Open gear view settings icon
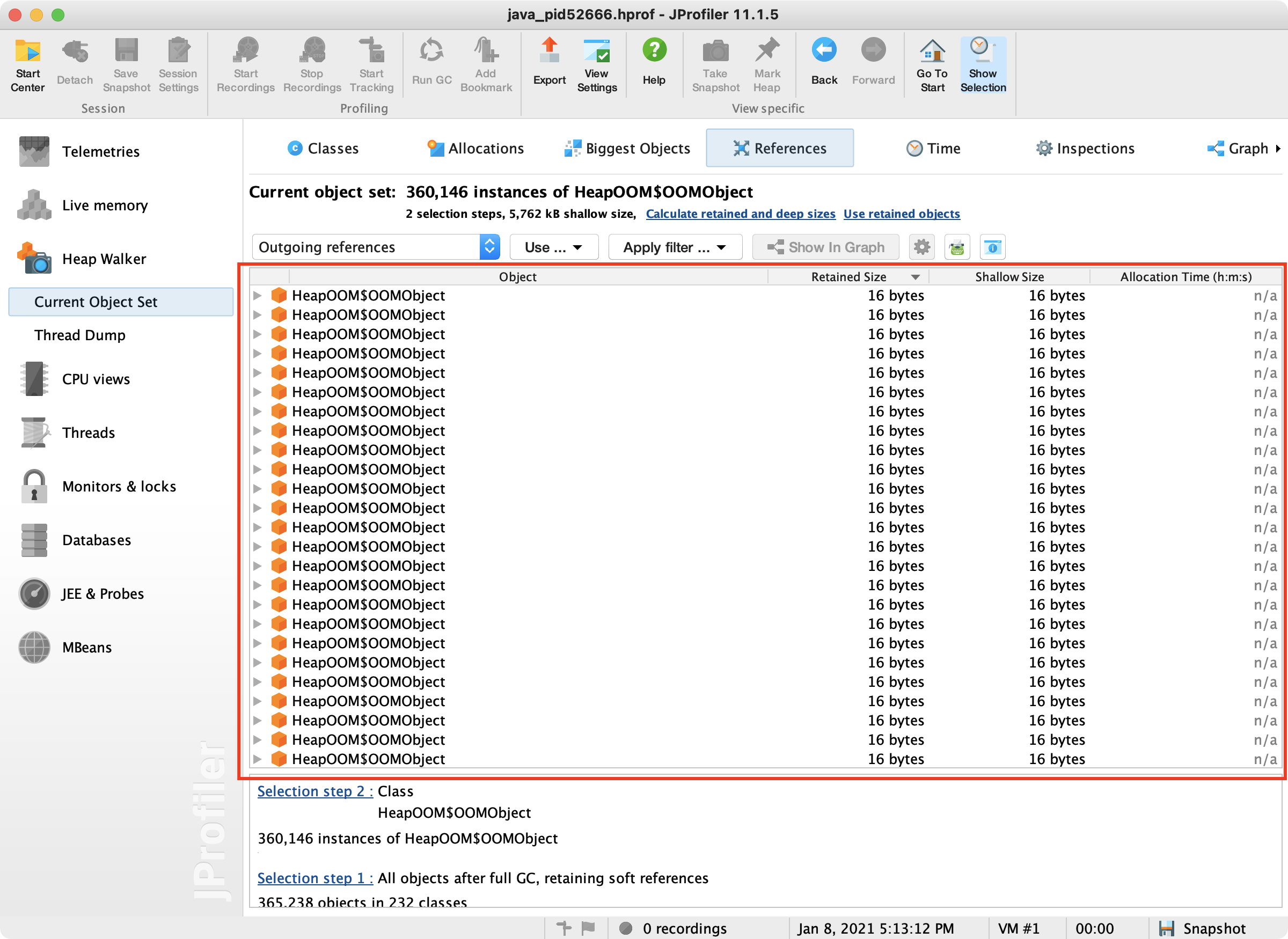 921,247
